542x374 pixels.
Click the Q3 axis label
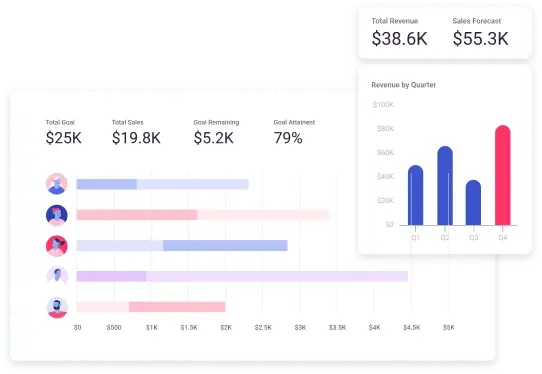474,238
